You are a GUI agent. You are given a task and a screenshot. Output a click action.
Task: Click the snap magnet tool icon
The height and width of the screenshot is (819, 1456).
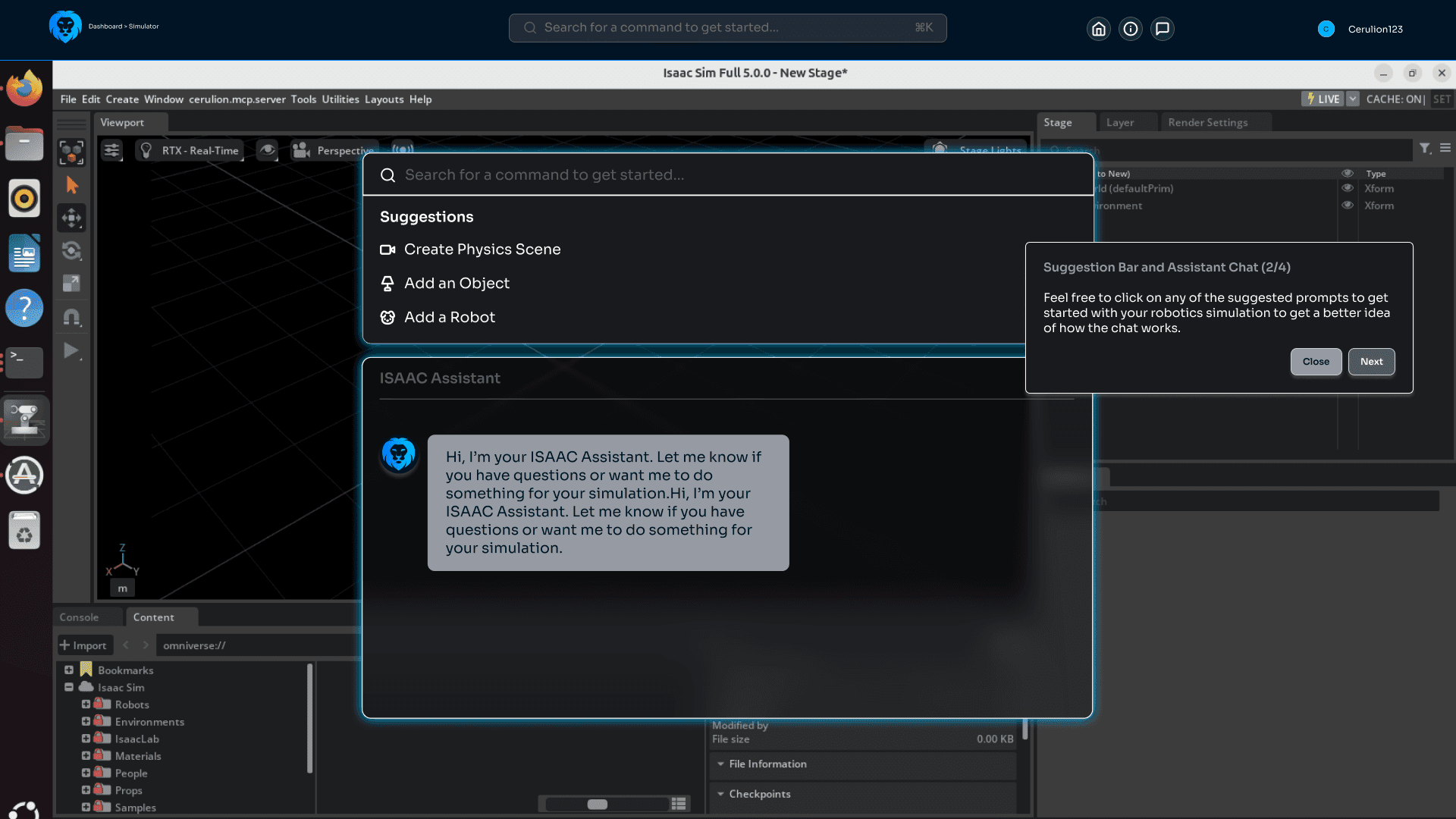pyautogui.click(x=72, y=317)
